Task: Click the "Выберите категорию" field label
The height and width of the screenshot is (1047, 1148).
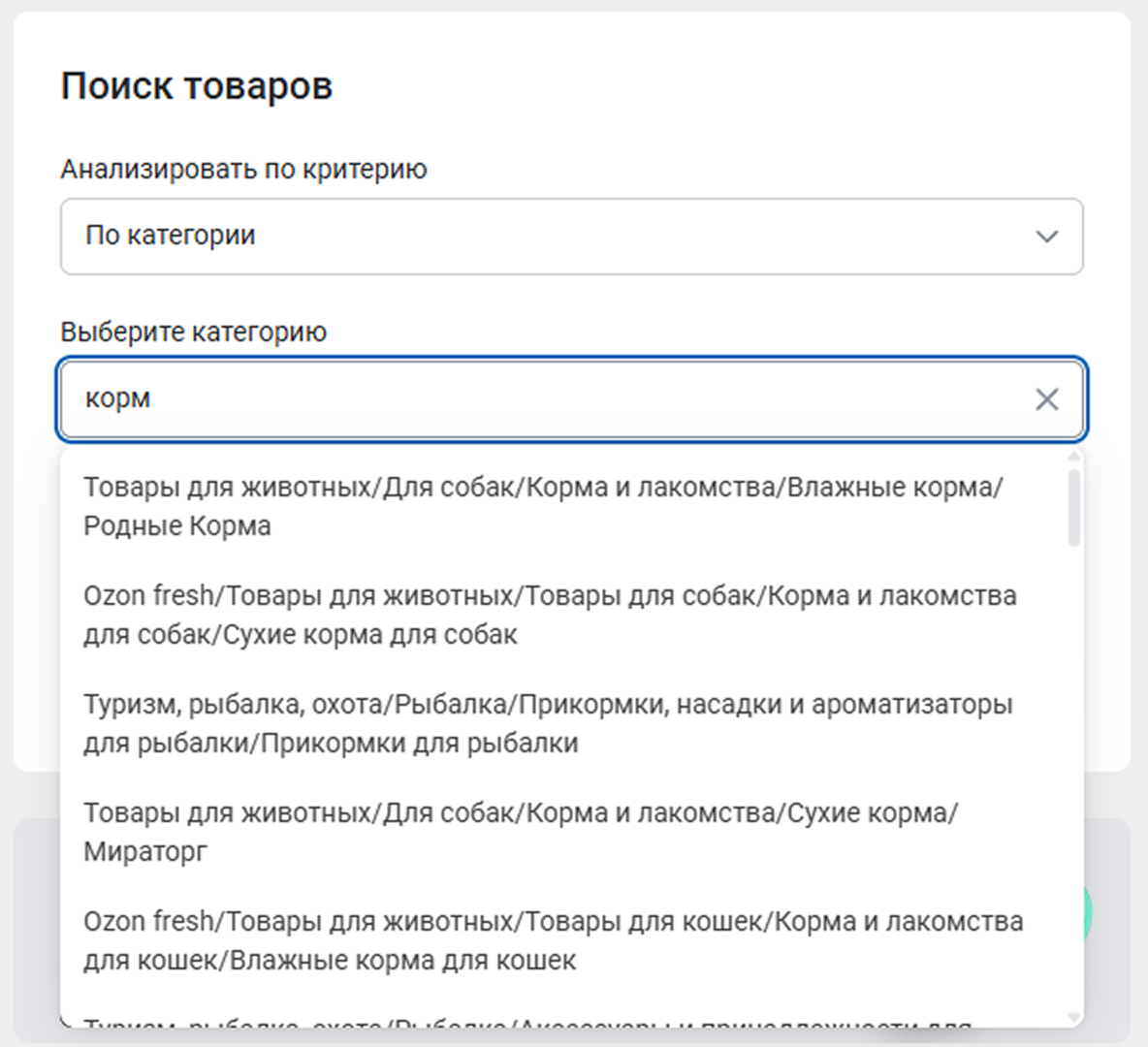Action: coord(194,333)
